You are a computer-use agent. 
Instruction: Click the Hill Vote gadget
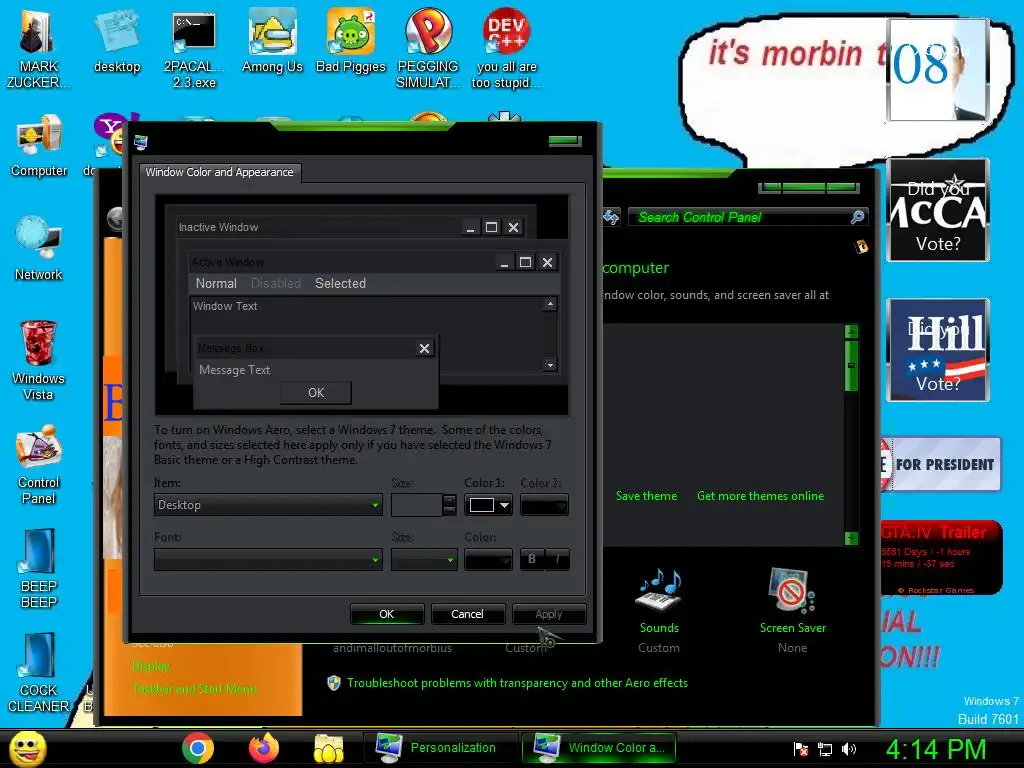(938, 350)
